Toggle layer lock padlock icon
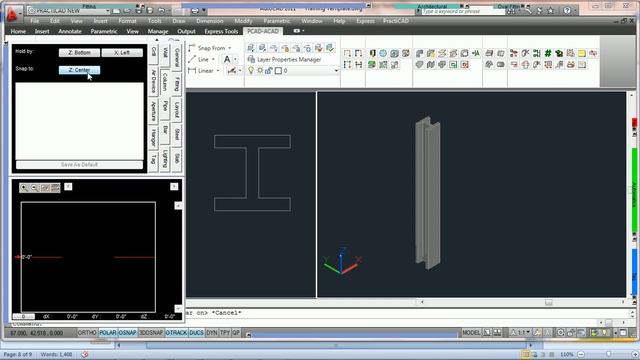Viewport: 640px width, 360px height. coord(269,71)
